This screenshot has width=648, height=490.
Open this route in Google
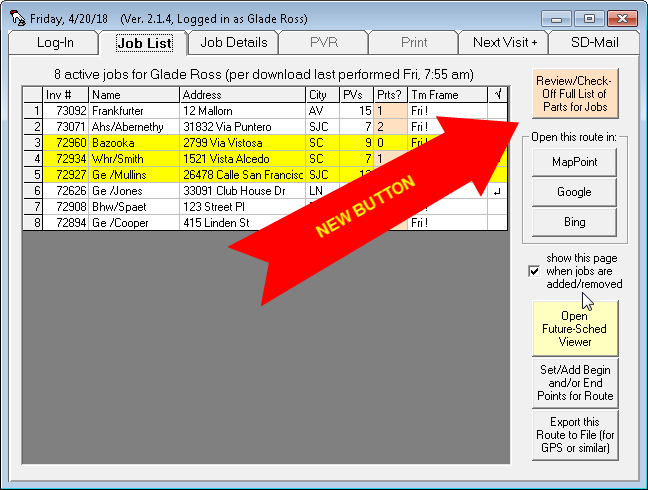574,192
